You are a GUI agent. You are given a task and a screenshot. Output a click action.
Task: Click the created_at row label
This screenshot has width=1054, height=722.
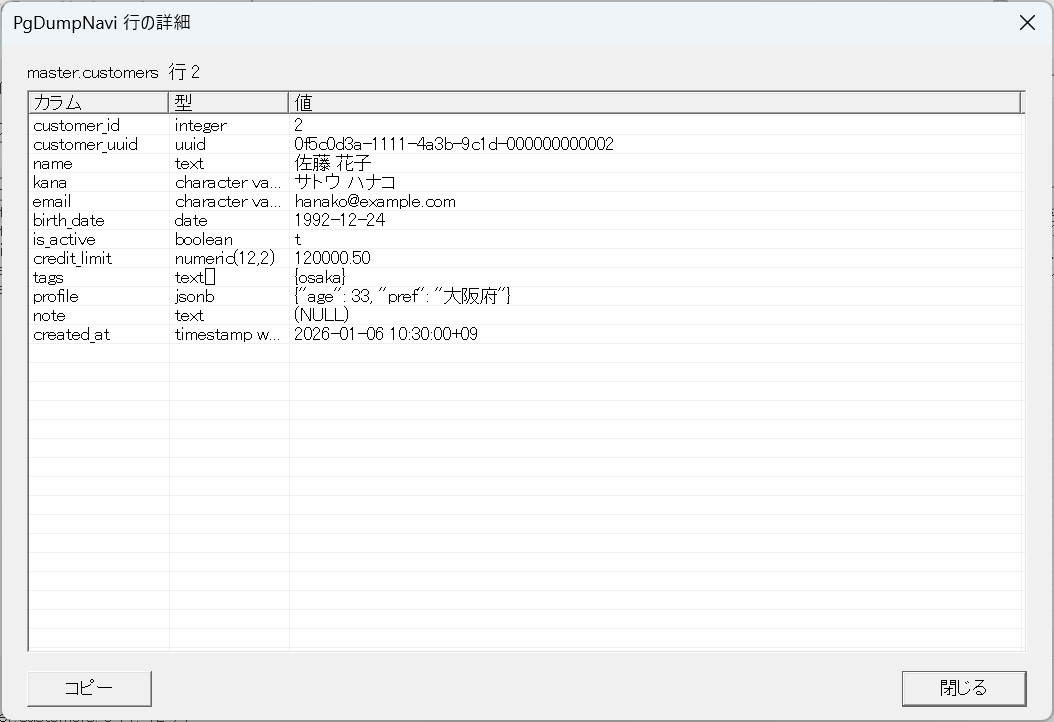click(71, 334)
